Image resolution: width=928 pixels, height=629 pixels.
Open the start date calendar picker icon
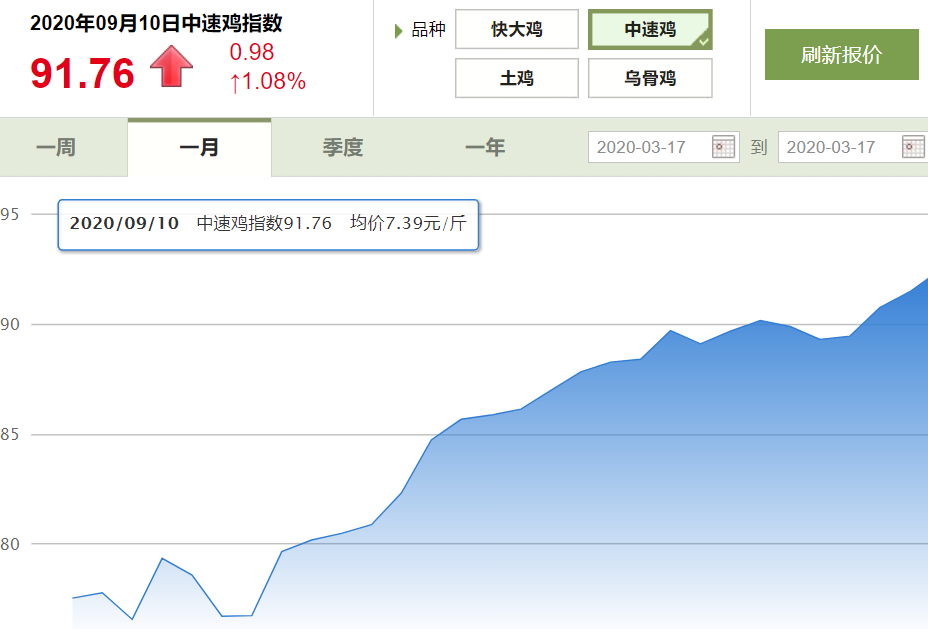point(723,147)
